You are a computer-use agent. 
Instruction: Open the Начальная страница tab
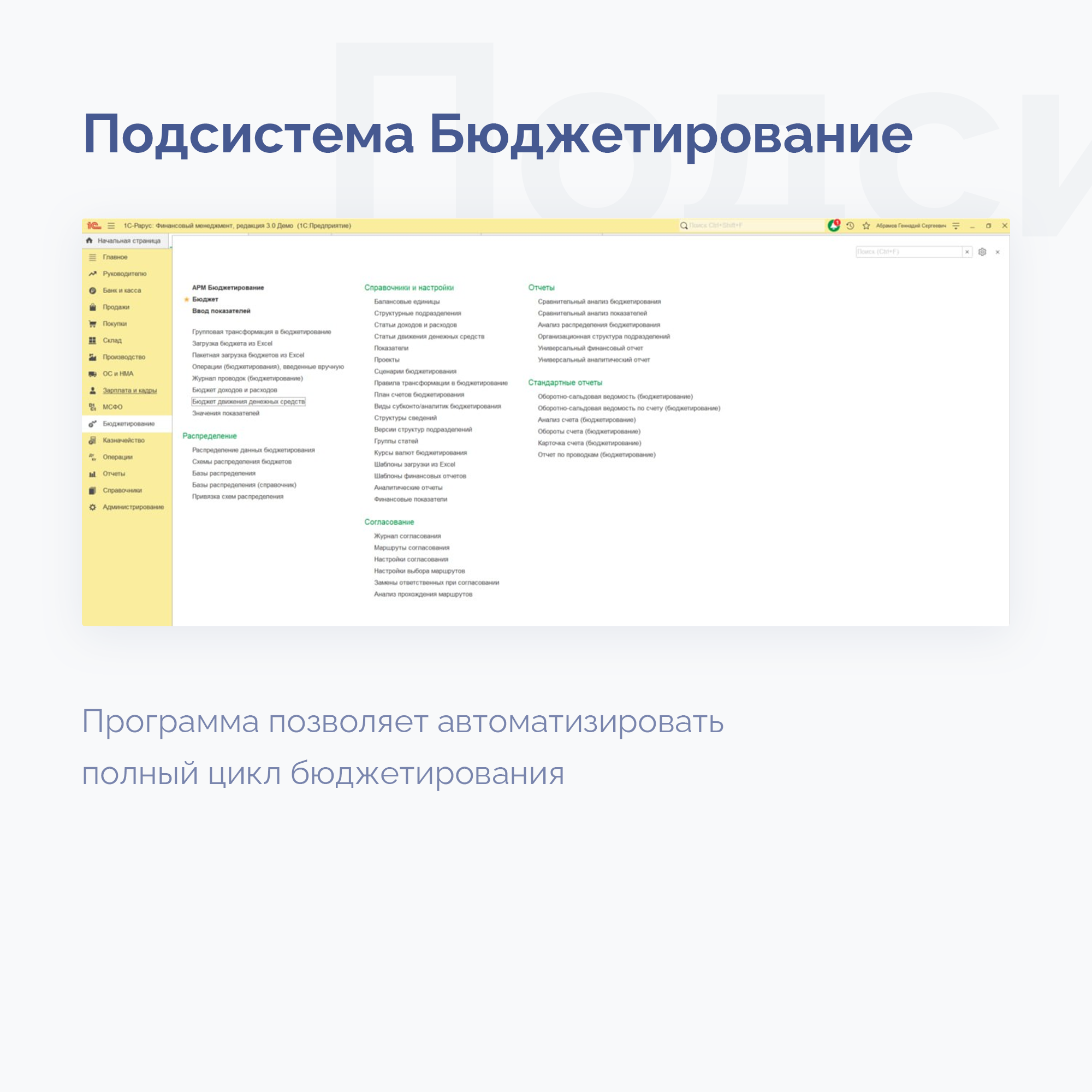(x=128, y=241)
